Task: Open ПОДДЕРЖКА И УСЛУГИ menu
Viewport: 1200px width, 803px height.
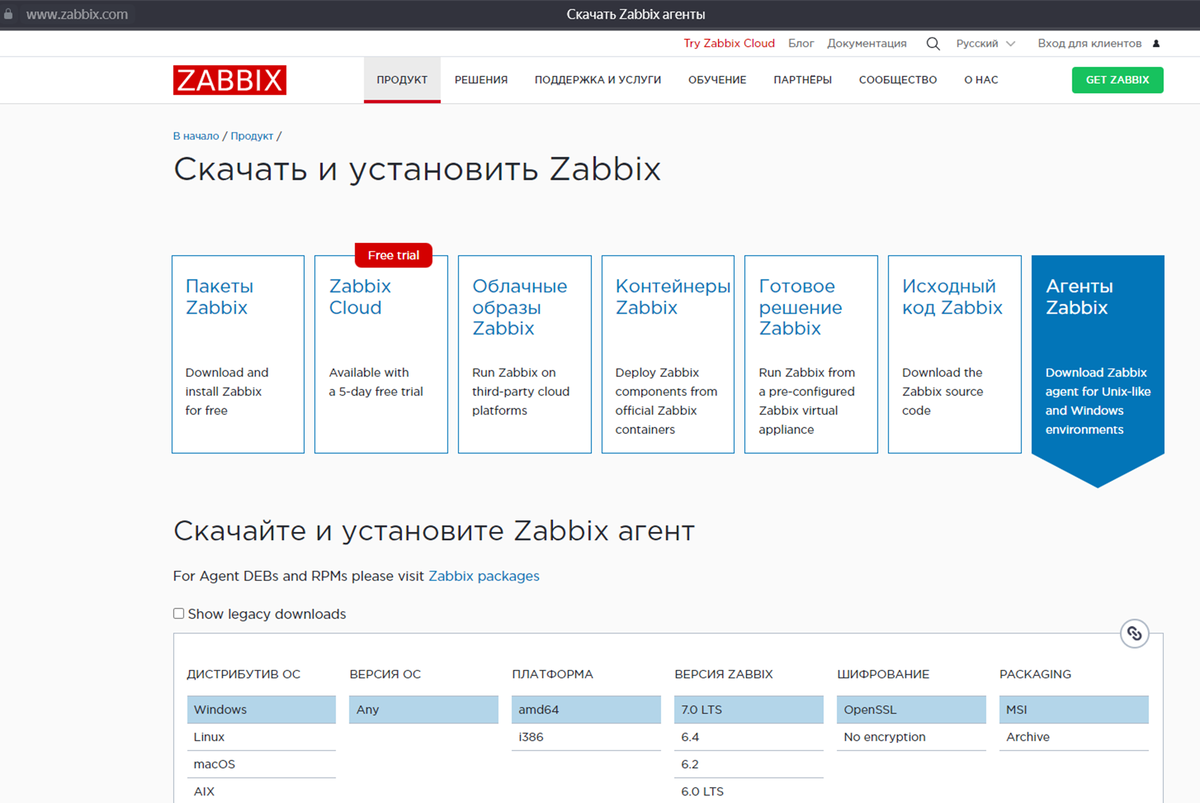Action: 598,80
